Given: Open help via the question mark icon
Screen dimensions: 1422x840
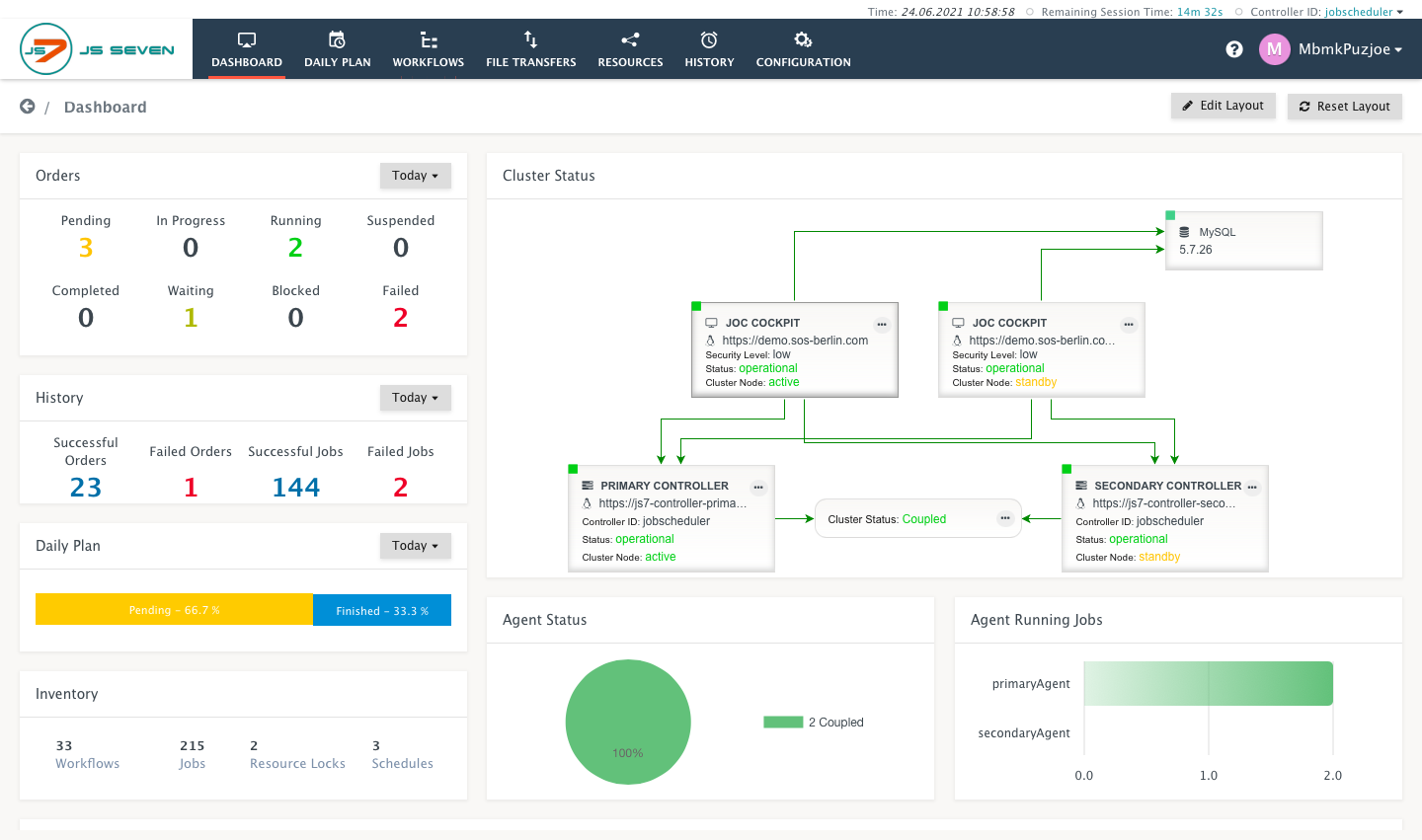Looking at the screenshot, I should pos(1233,48).
